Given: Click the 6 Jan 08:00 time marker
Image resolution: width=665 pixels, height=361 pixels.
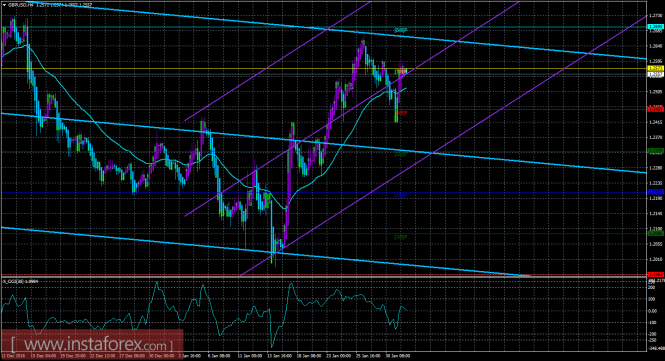Looking at the screenshot, I should [219, 356].
